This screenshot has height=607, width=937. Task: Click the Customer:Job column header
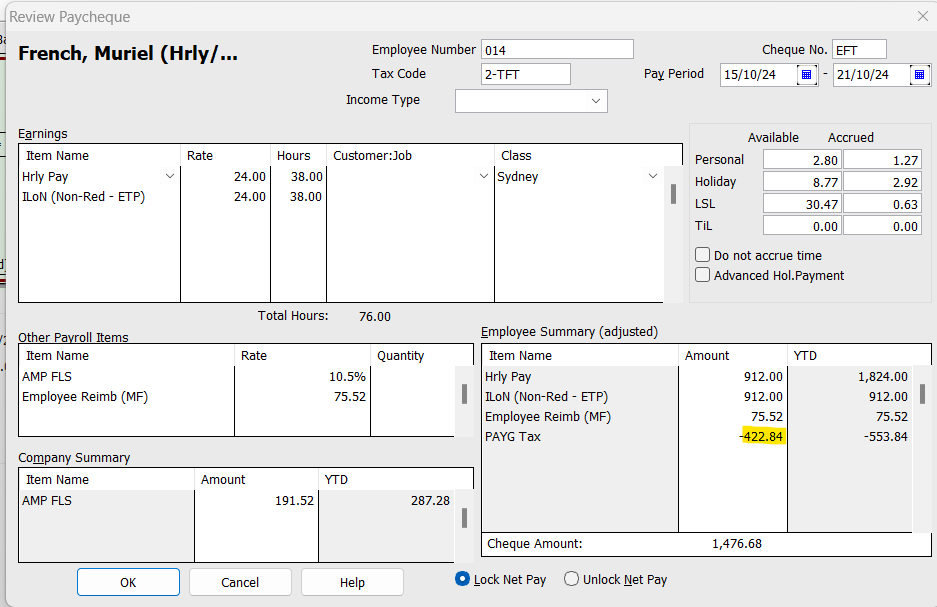(x=372, y=155)
